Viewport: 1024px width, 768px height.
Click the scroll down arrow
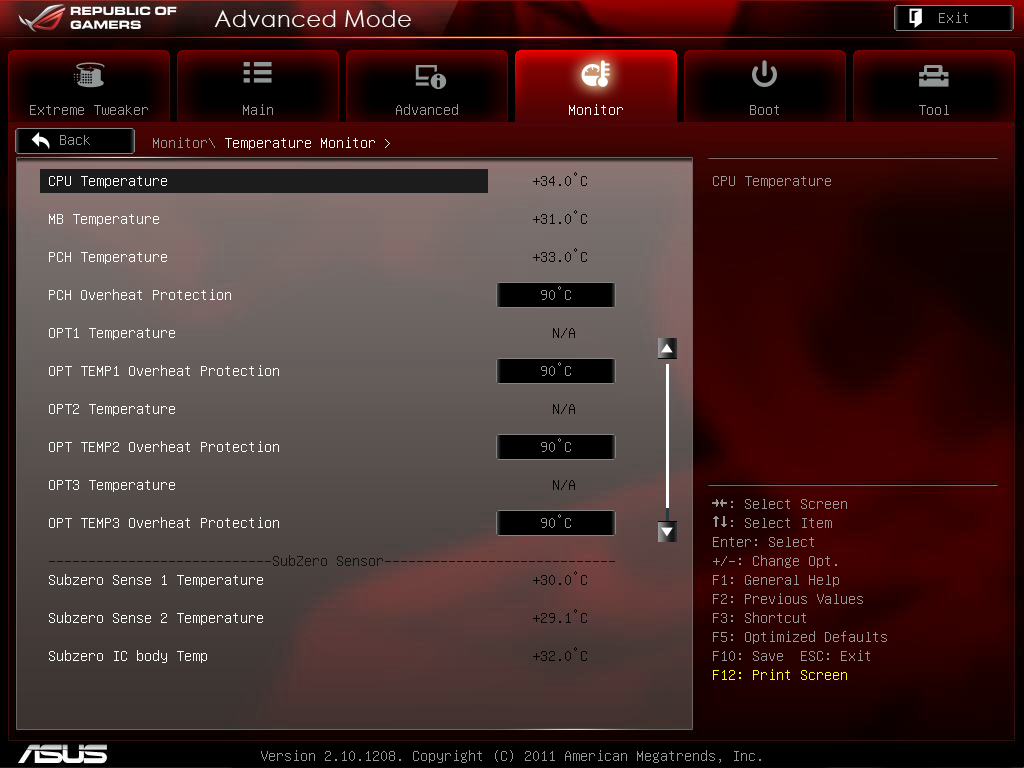click(667, 532)
